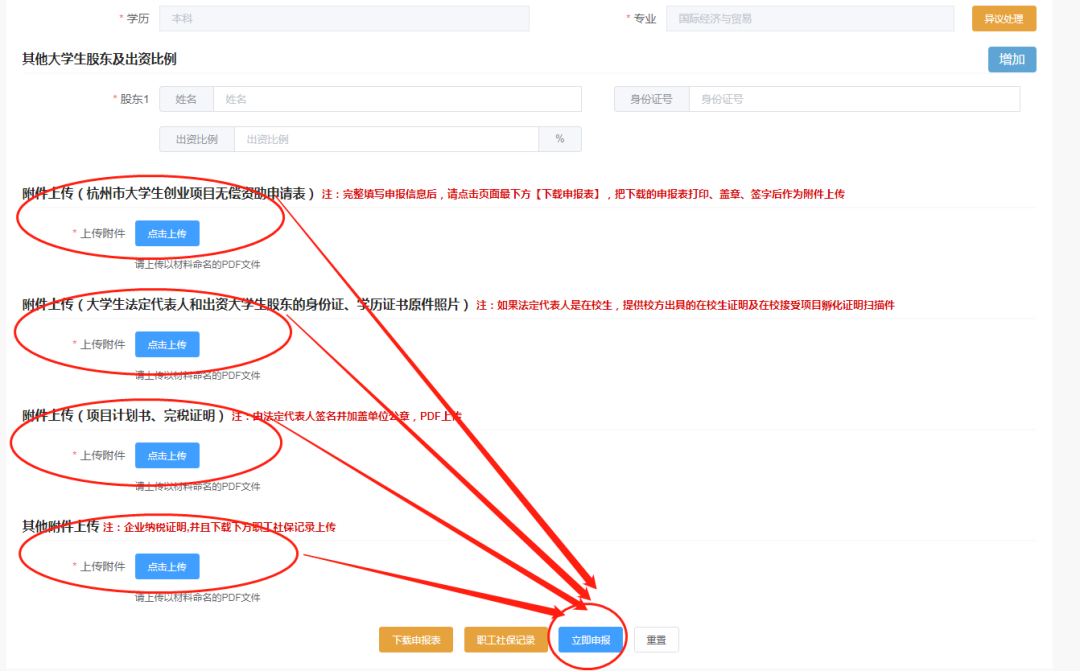This screenshot has width=1080, height=671.
Task: Upload attachment for 无偿资助申请表 section
Action: coord(167,234)
